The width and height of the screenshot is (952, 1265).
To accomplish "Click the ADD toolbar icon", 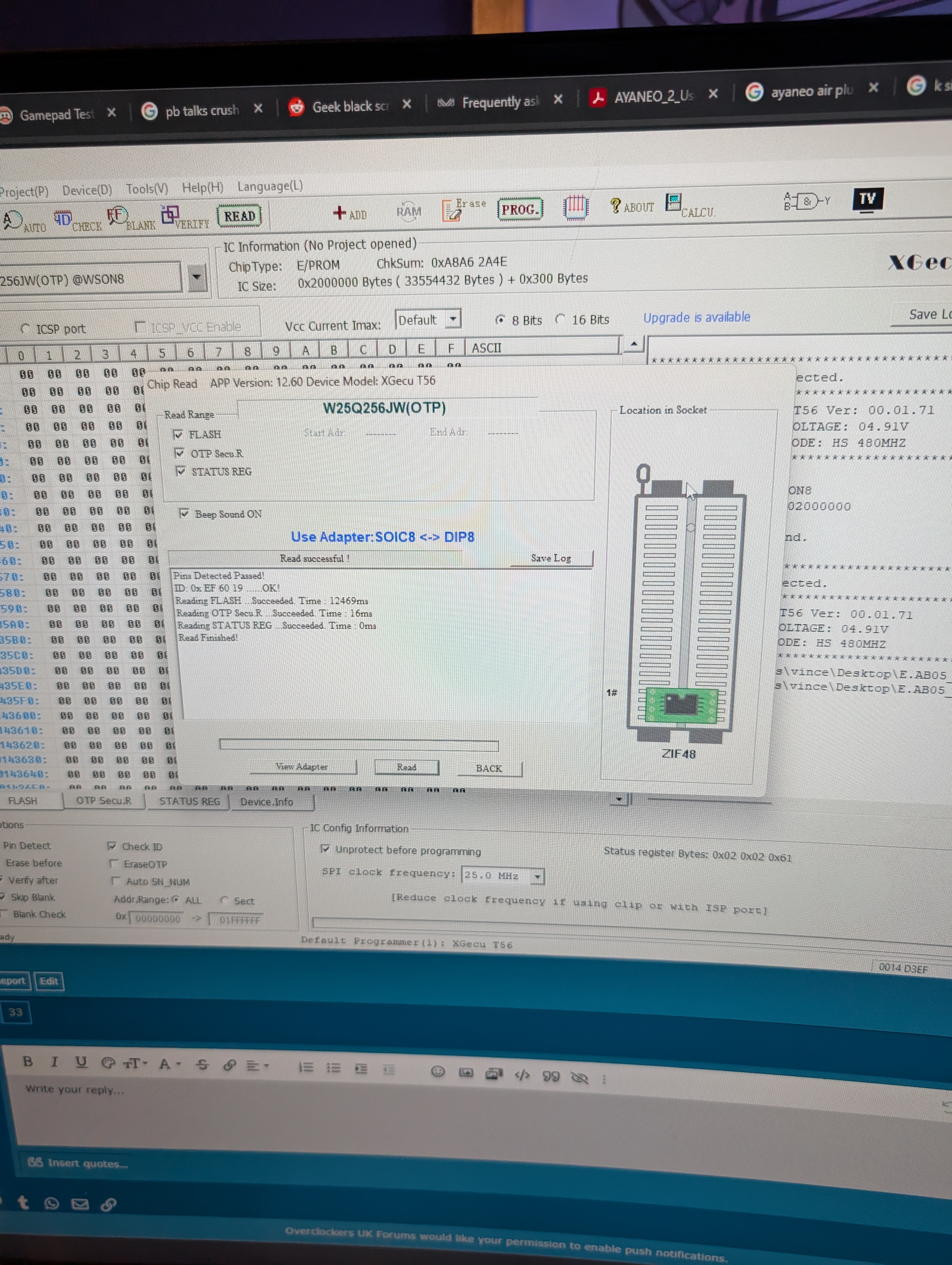I will tap(350, 213).
